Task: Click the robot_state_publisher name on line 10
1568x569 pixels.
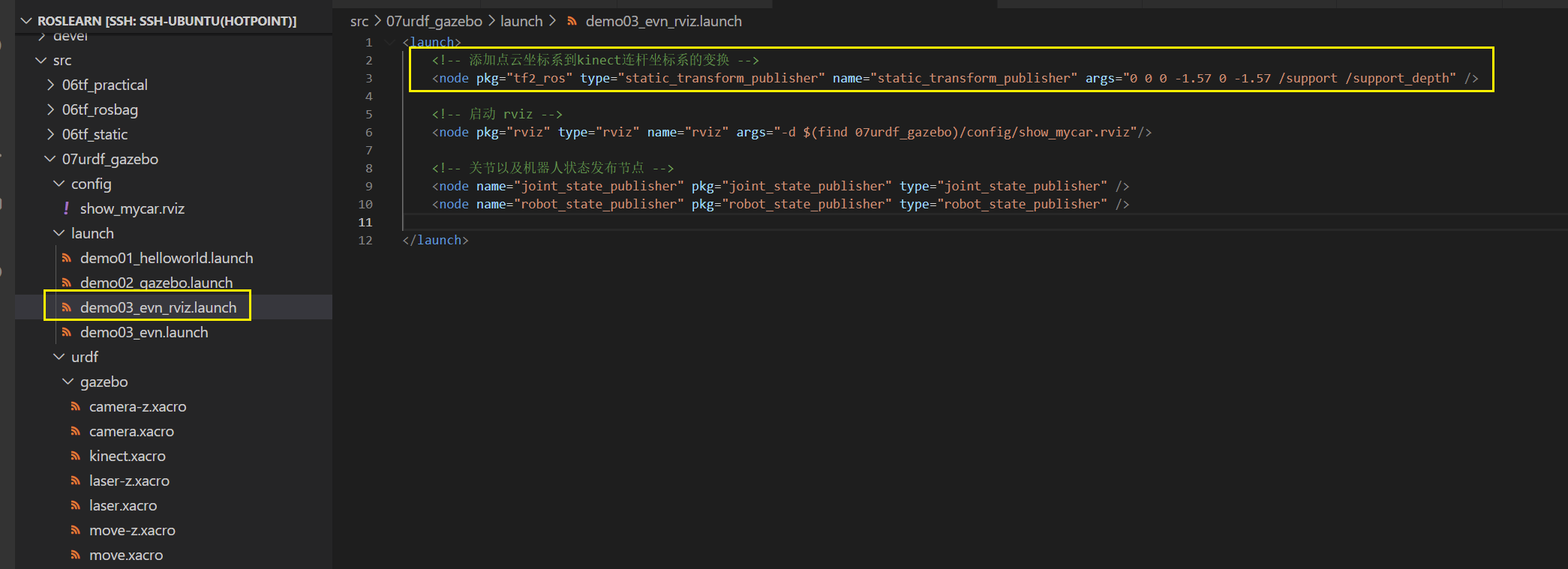Action: point(599,204)
